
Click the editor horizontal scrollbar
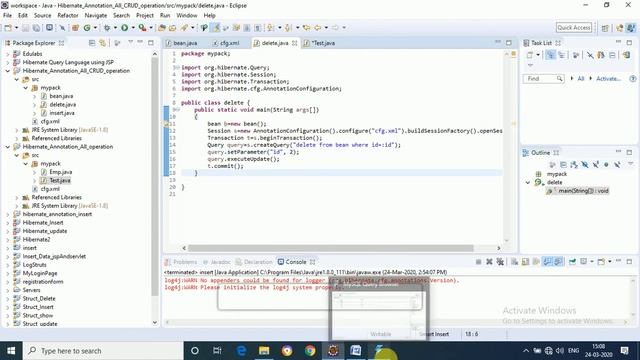click(331, 248)
